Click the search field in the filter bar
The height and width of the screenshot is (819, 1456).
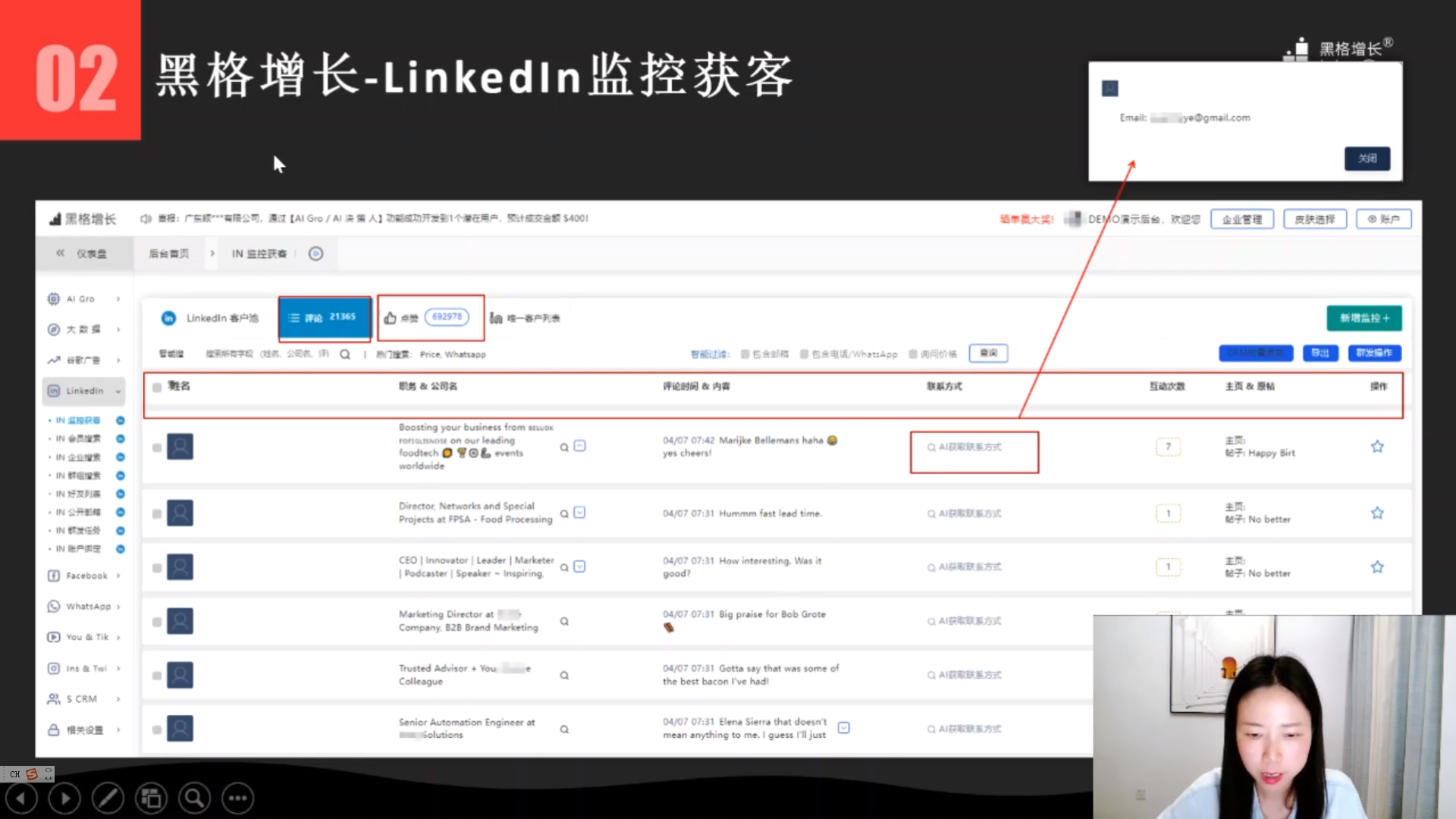tap(266, 354)
